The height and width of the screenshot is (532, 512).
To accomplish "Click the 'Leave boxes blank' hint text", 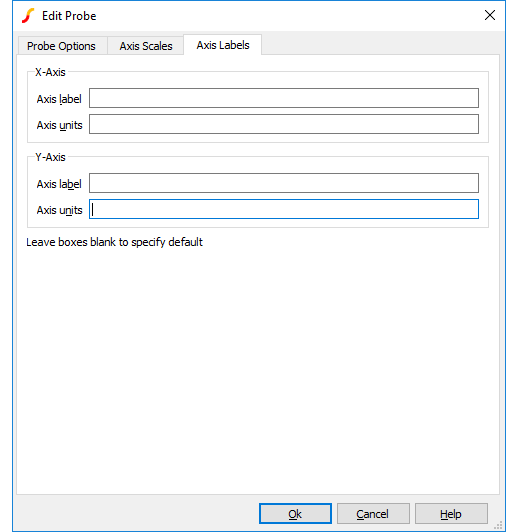I will pos(114,242).
